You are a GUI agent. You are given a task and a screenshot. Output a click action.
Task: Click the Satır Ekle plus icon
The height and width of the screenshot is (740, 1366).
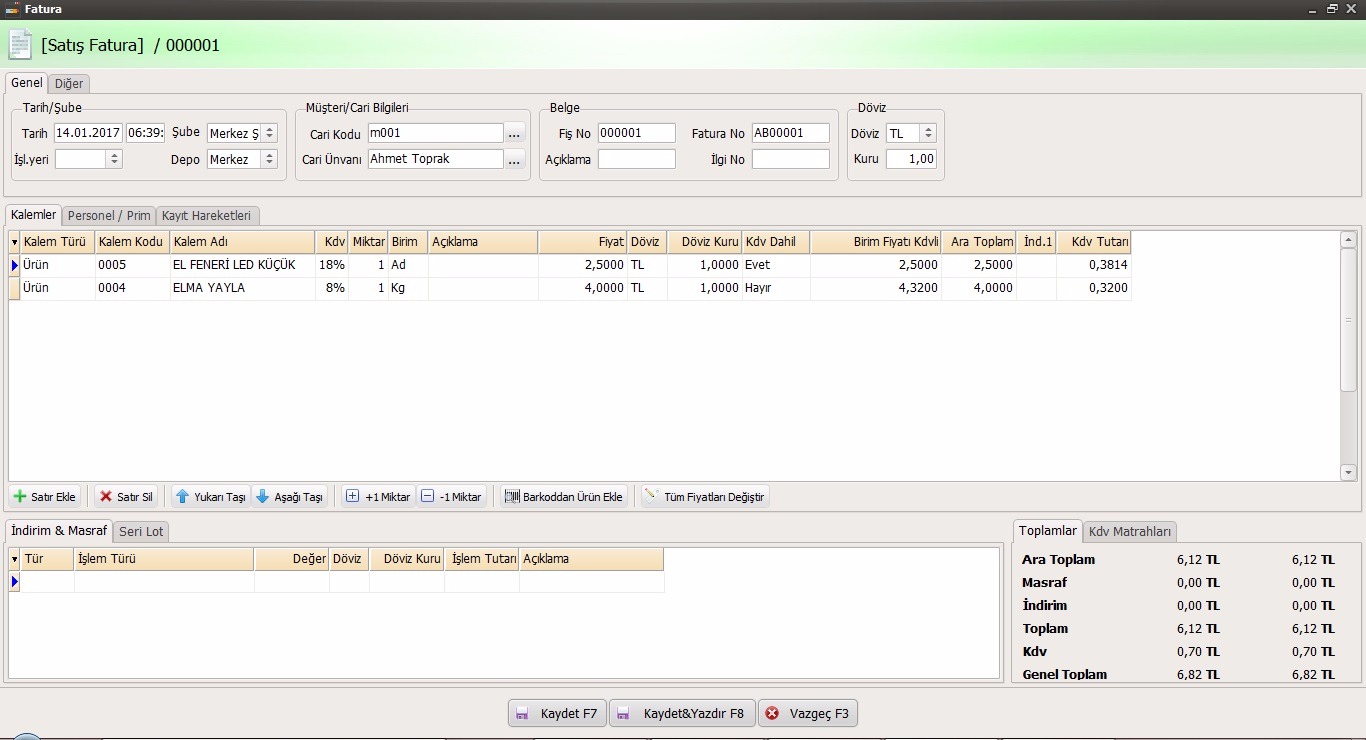click(20, 497)
